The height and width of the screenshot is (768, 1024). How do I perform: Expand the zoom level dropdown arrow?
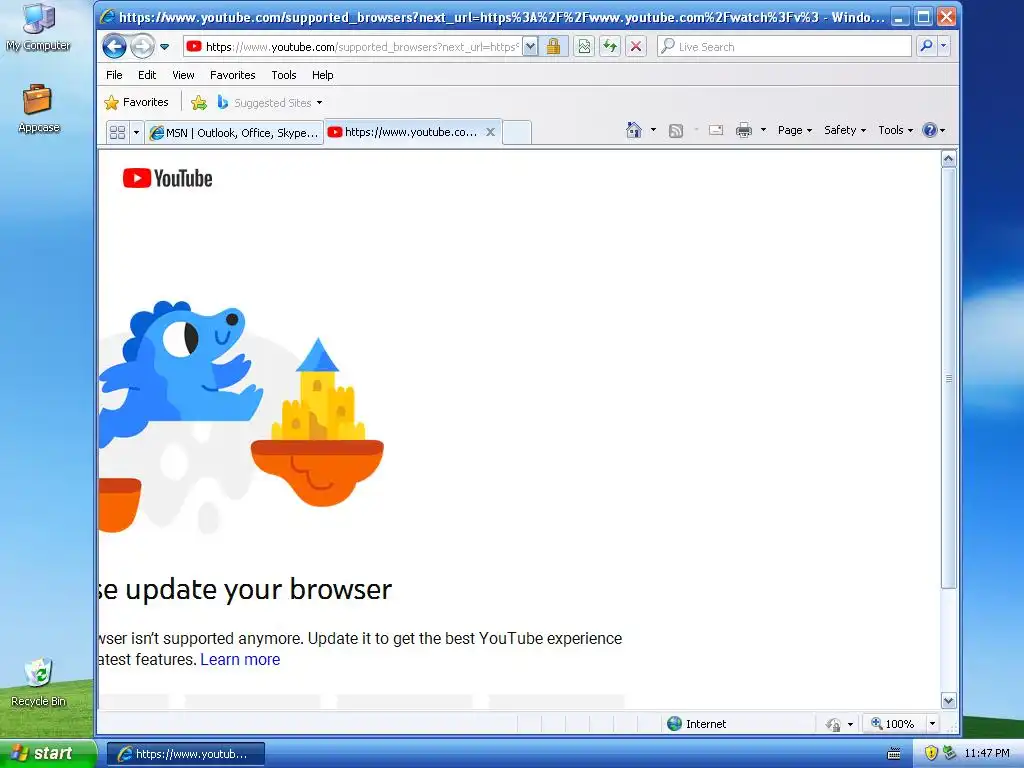tap(932, 724)
